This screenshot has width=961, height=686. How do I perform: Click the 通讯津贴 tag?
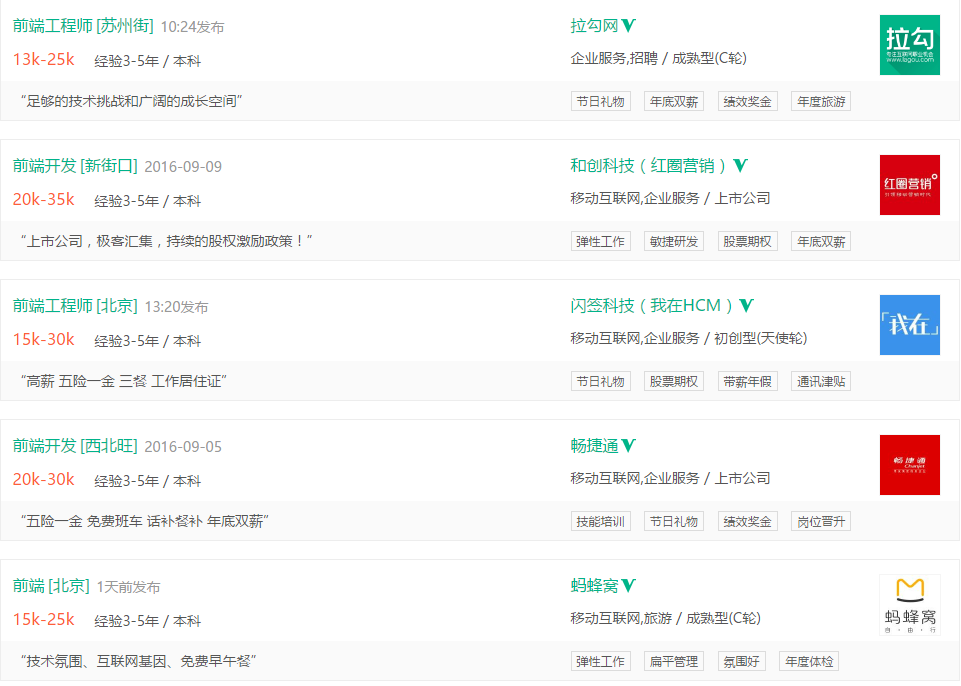point(821,381)
